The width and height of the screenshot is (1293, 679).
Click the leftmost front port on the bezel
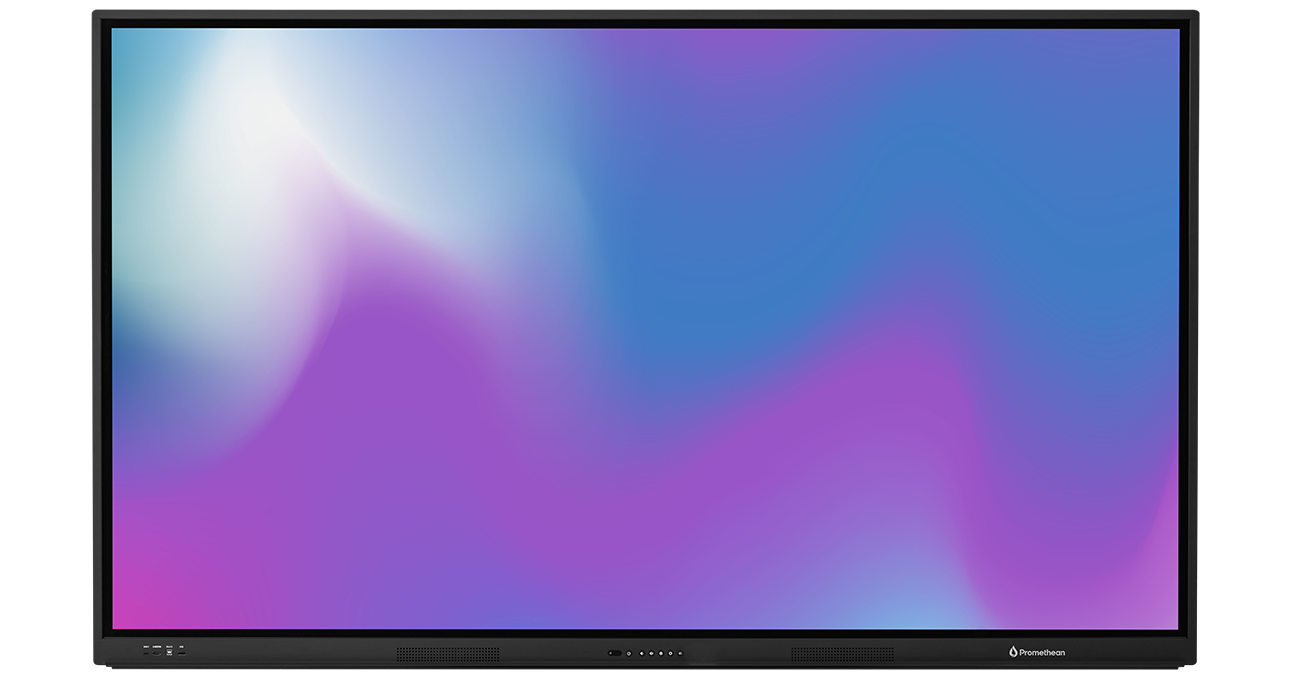[146, 653]
